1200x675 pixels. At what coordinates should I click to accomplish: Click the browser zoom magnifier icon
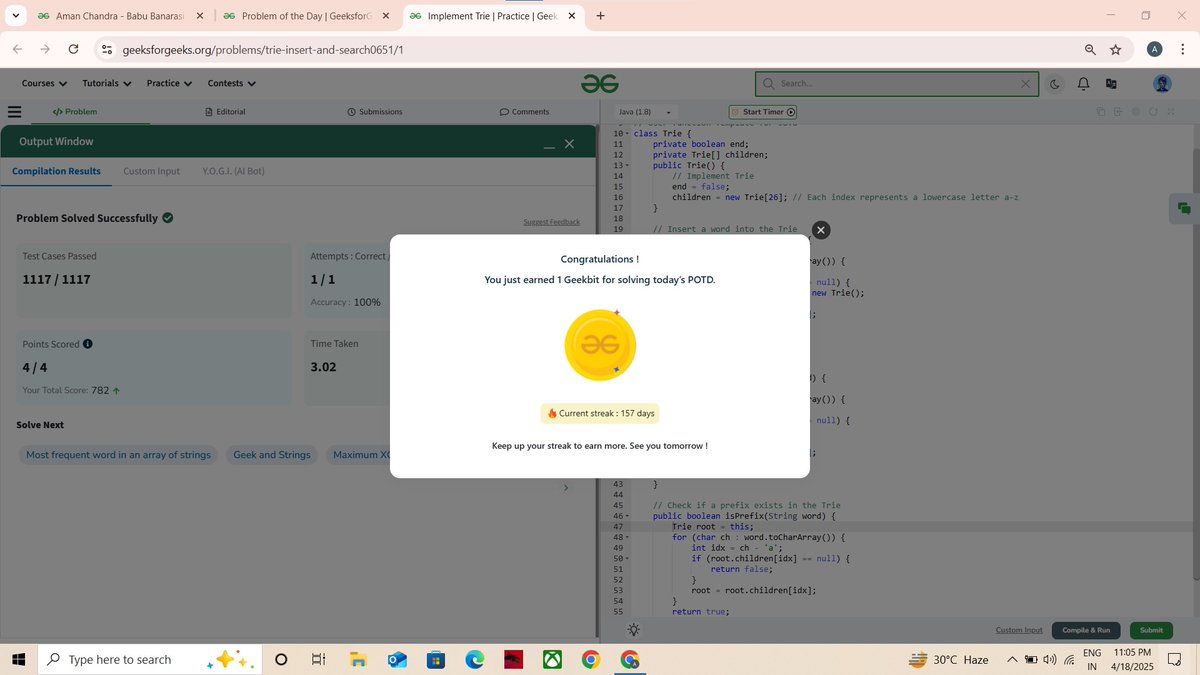[x=1090, y=49]
